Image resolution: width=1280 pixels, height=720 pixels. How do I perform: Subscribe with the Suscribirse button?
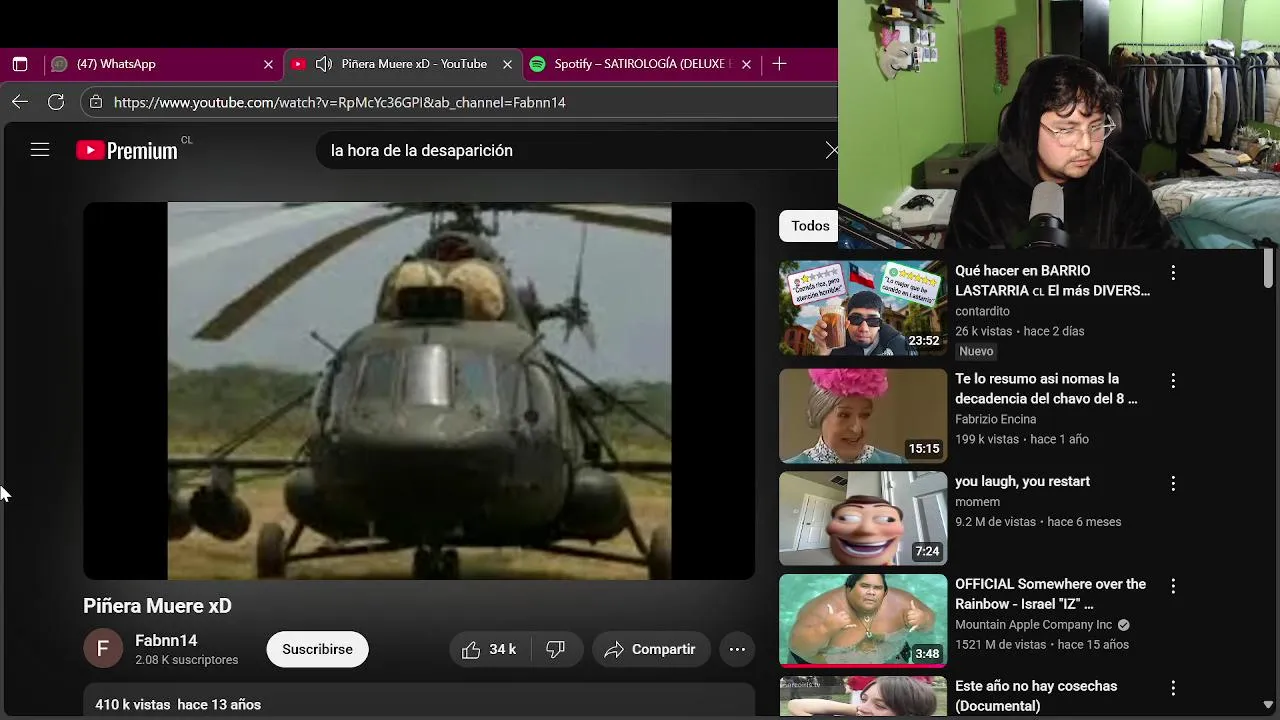click(317, 649)
